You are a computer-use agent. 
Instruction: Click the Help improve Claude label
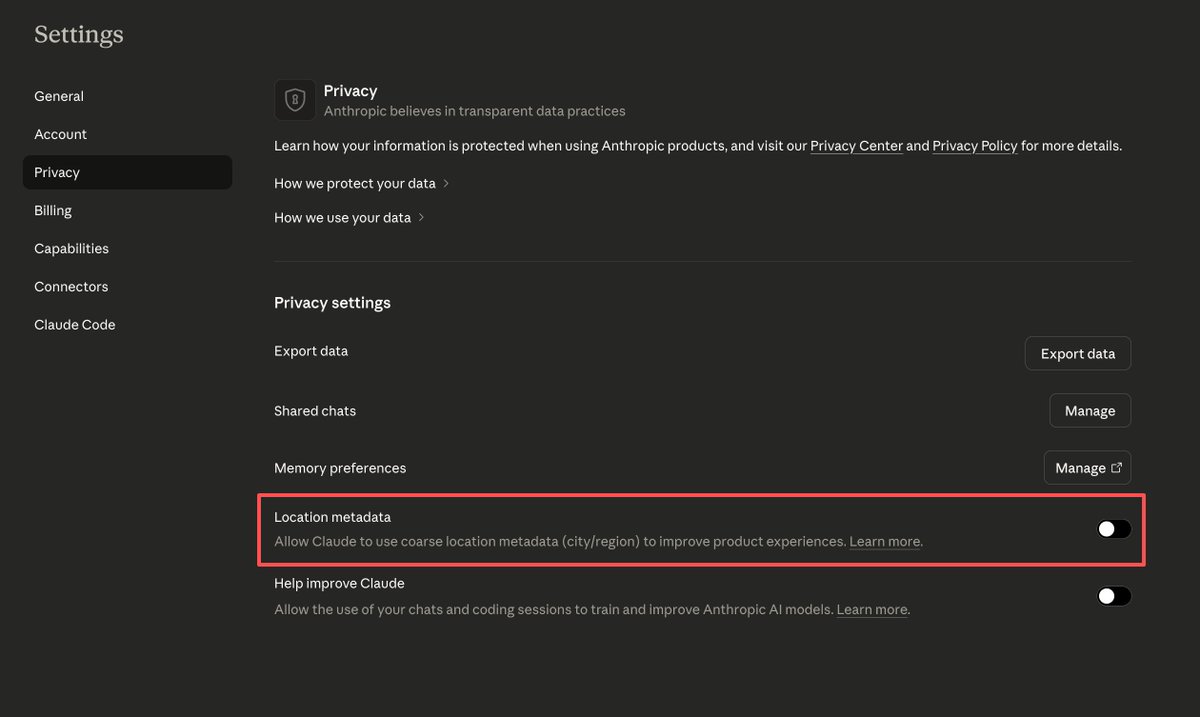339,583
